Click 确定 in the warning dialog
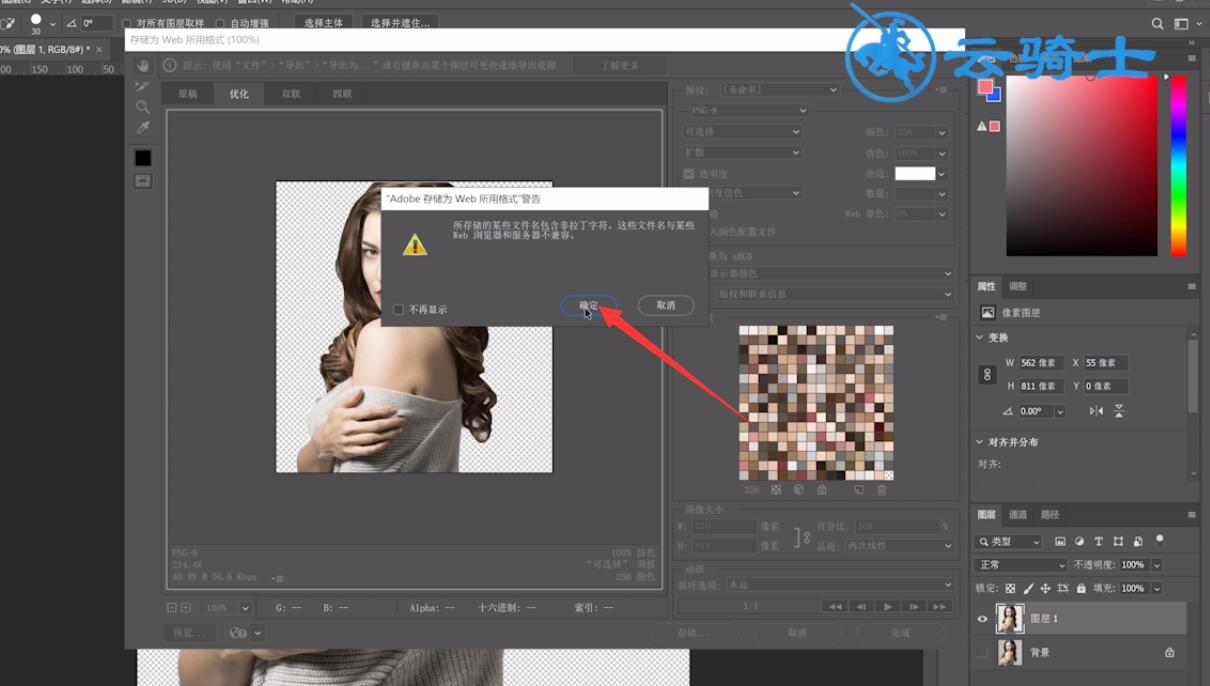Image resolution: width=1210 pixels, height=686 pixels. coord(590,305)
